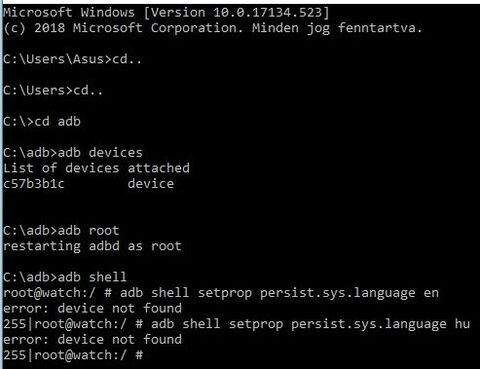Click the last root@watch prompt line
480x369 pixels.
click(x=73, y=355)
